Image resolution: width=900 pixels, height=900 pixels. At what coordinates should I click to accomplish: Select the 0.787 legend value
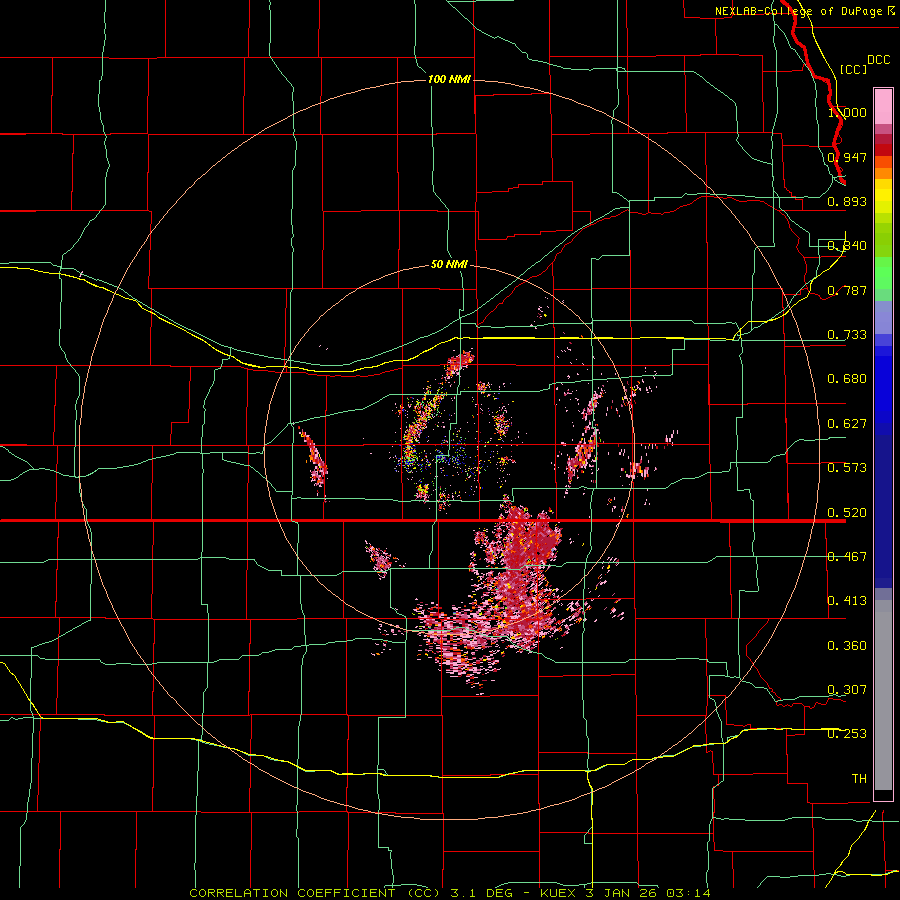click(847, 290)
